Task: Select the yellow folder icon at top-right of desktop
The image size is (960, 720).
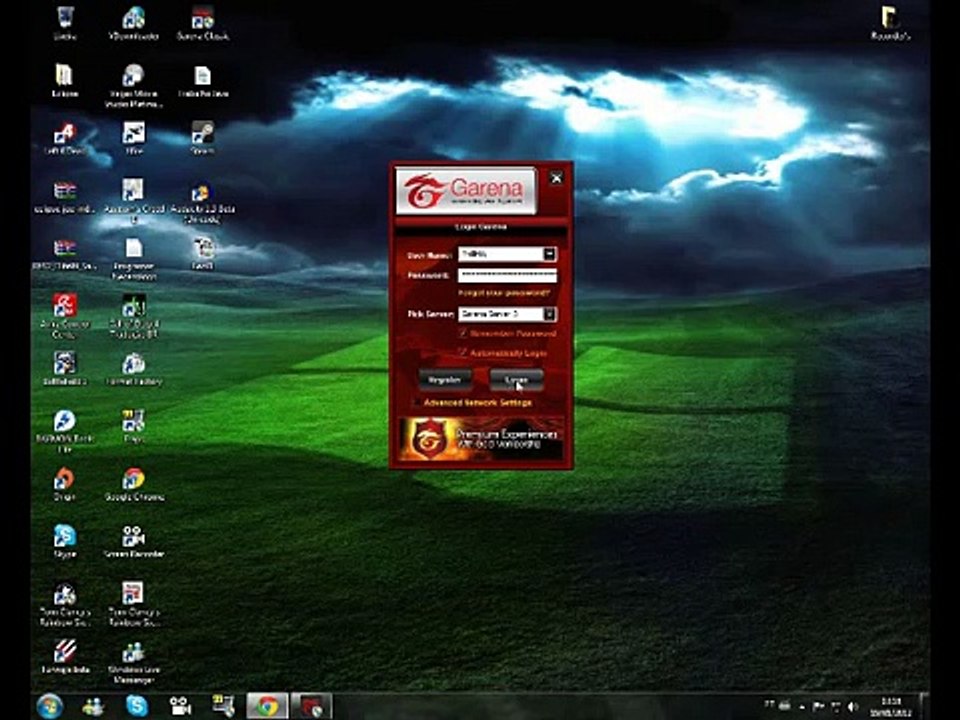Action: pos(890,23)
